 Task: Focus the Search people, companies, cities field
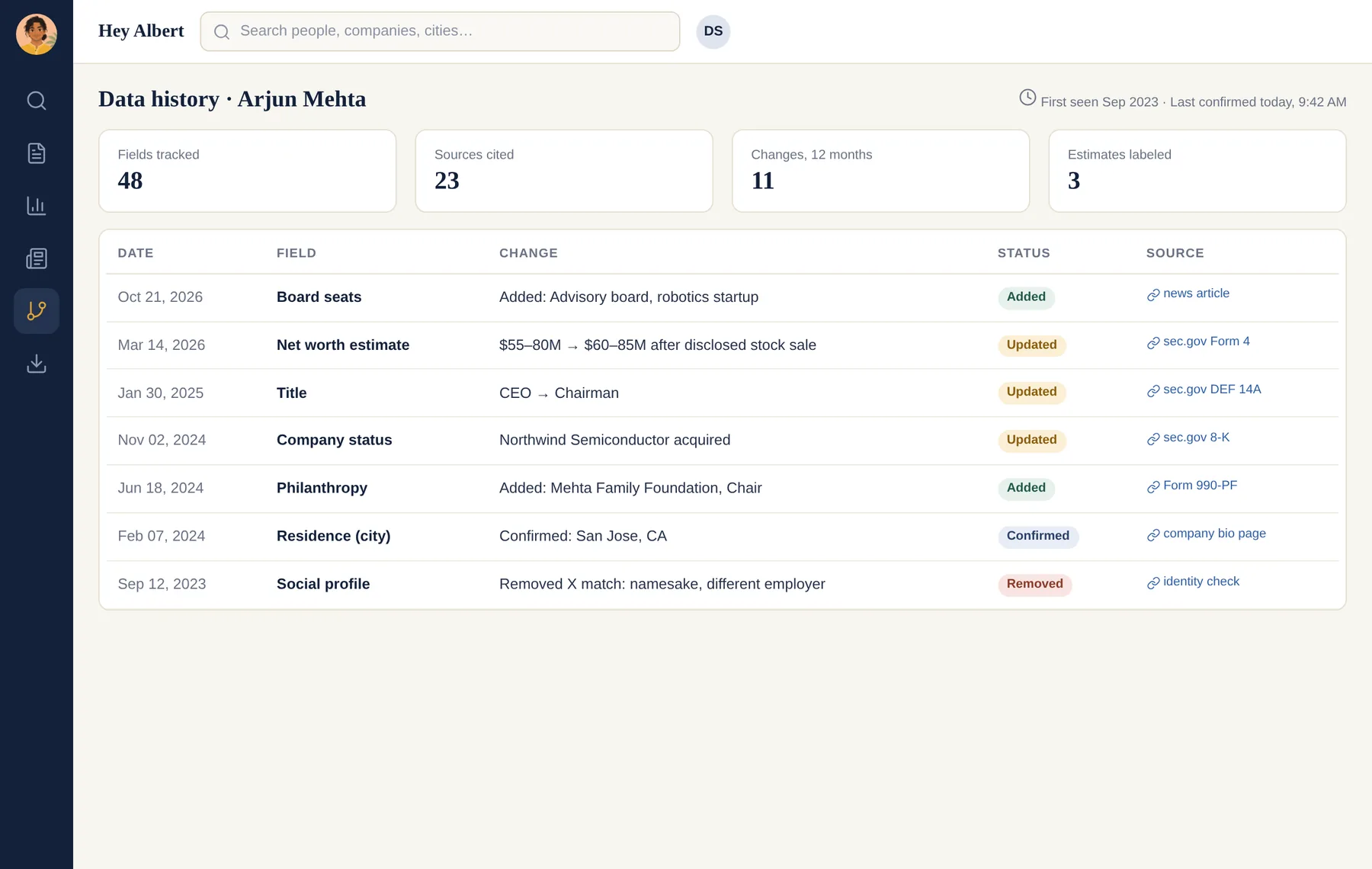(440, 31)
